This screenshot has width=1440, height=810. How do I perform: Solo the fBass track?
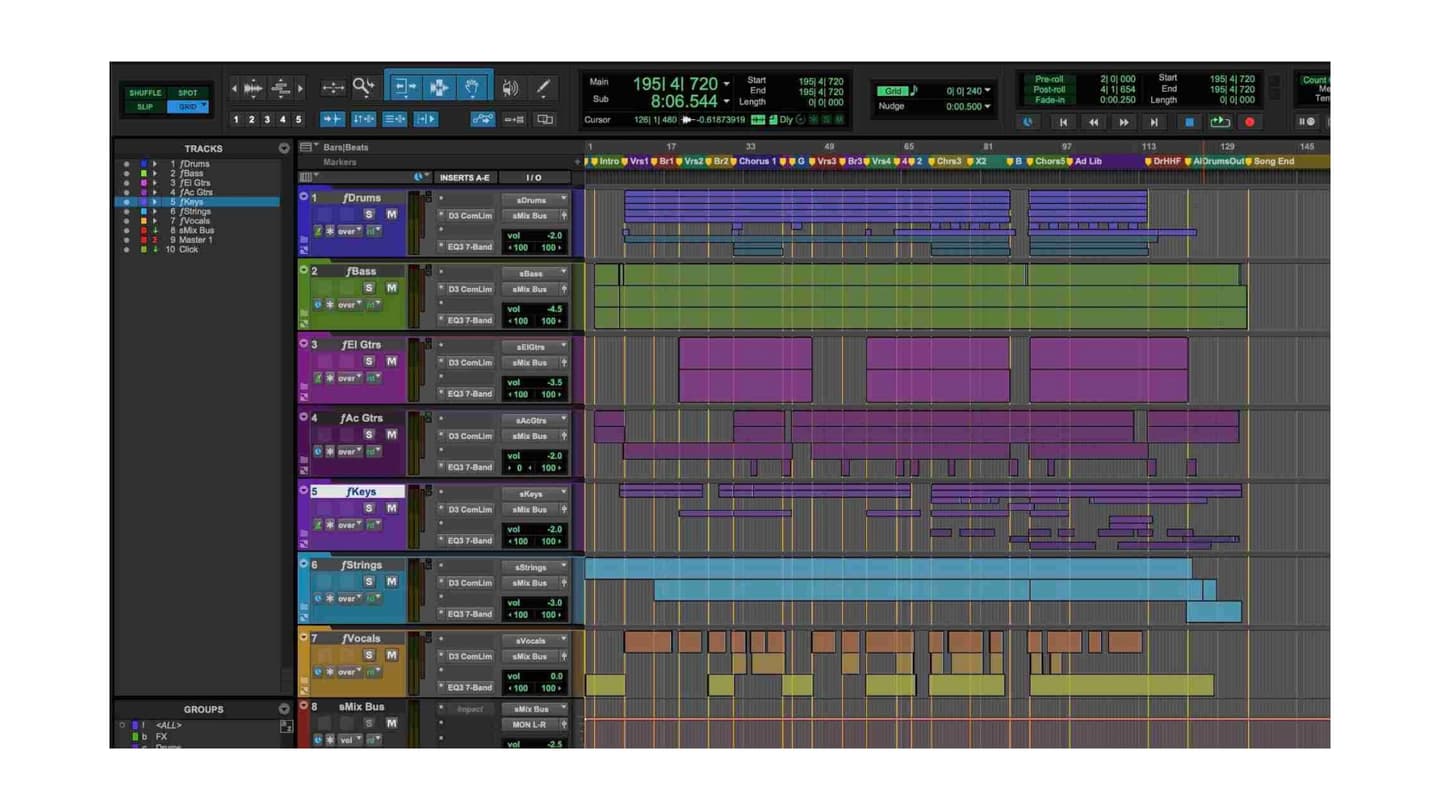point(369,288)
